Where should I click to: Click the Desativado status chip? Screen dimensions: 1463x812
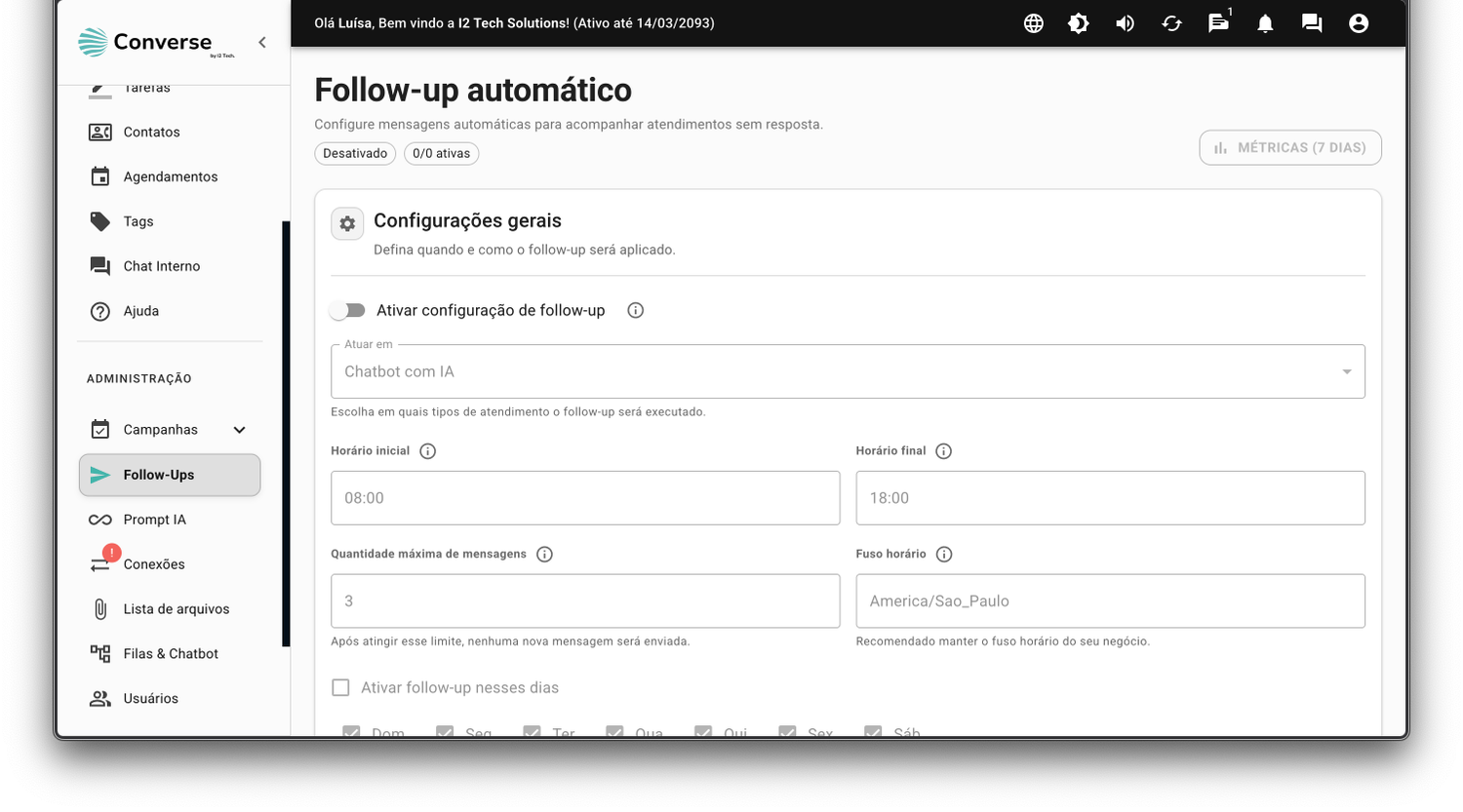pos(355,153)
